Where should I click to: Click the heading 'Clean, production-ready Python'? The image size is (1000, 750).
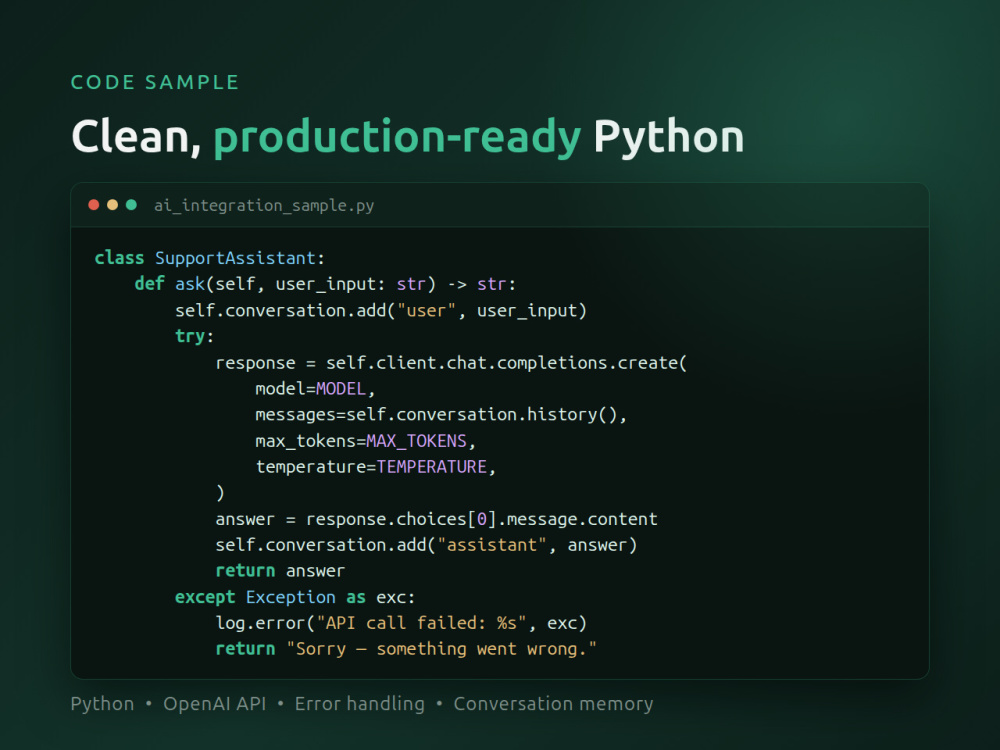click(x=408, y=137)
